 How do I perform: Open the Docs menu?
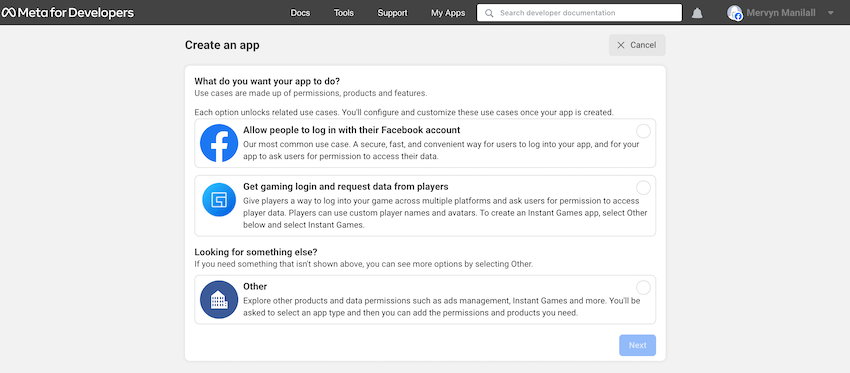(x=300, y=13)
